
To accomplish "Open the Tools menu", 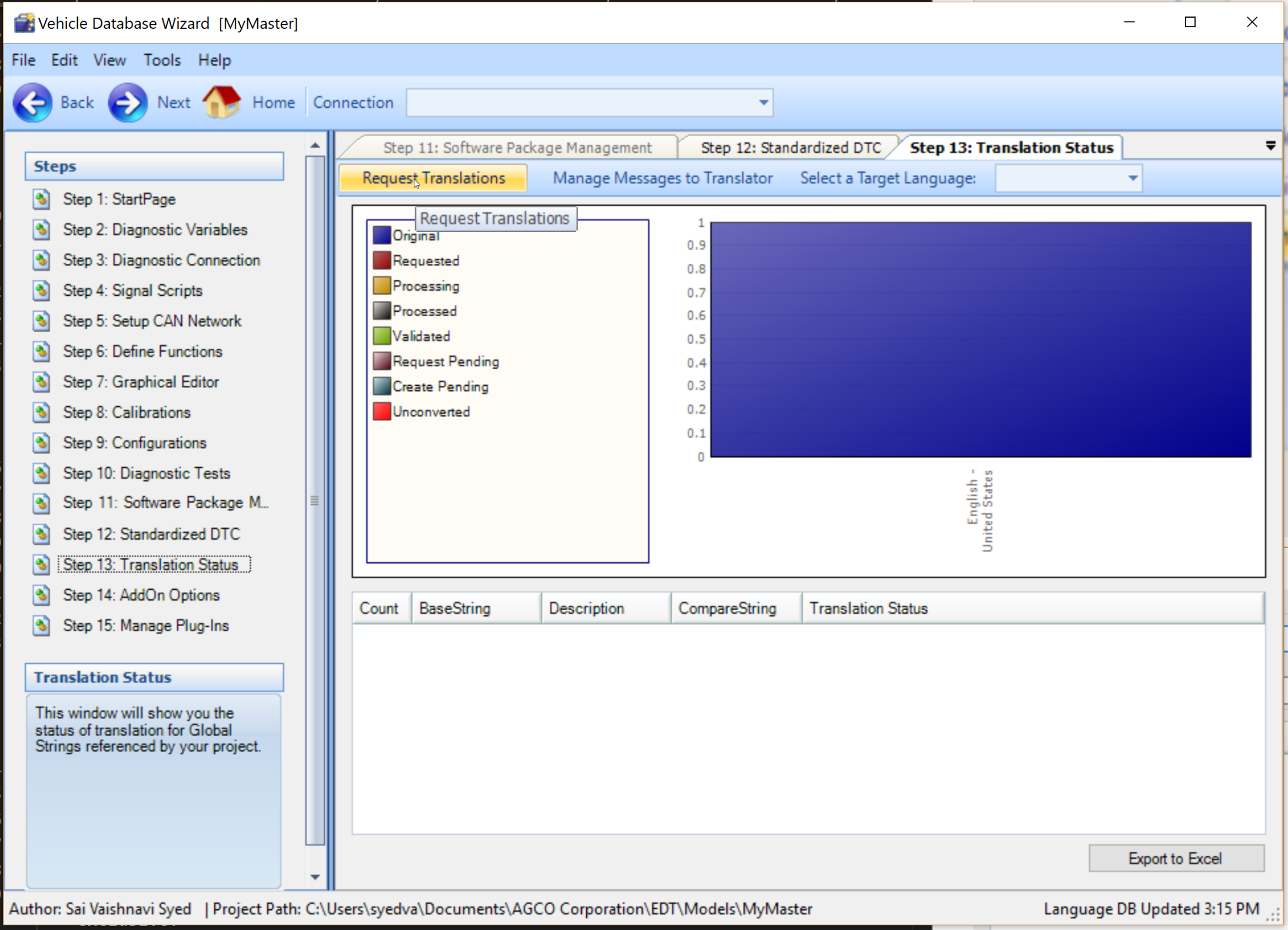I will point(162,60).
